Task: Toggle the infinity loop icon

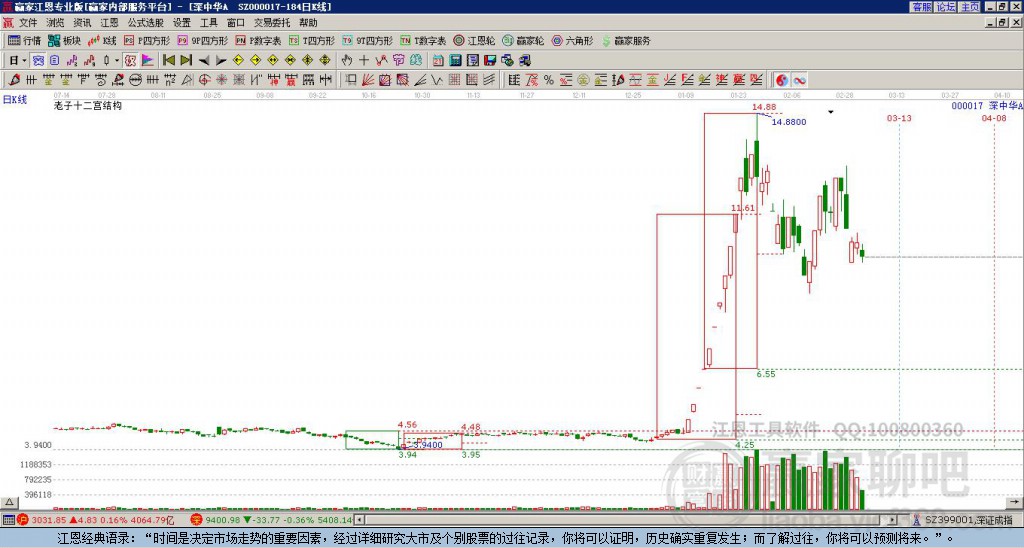Action: click(799, 80)
